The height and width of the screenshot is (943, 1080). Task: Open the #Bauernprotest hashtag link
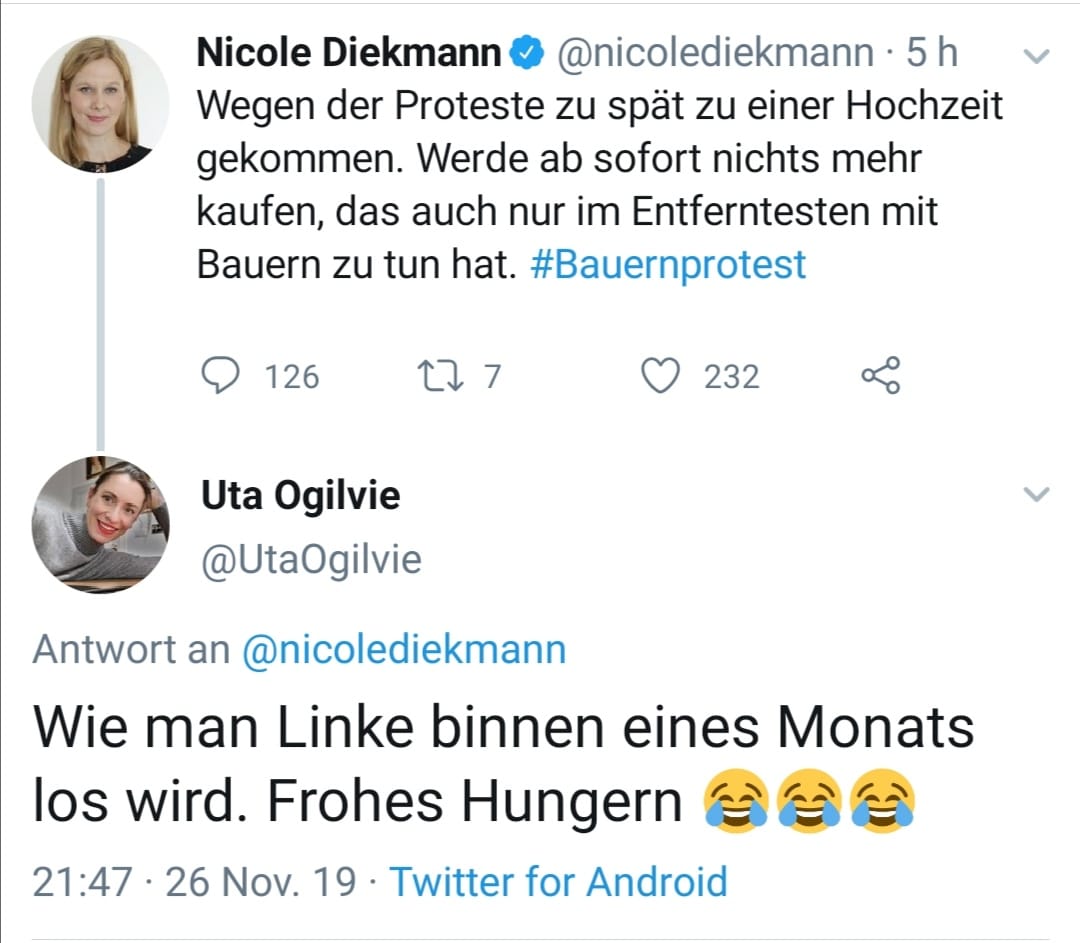667,265
